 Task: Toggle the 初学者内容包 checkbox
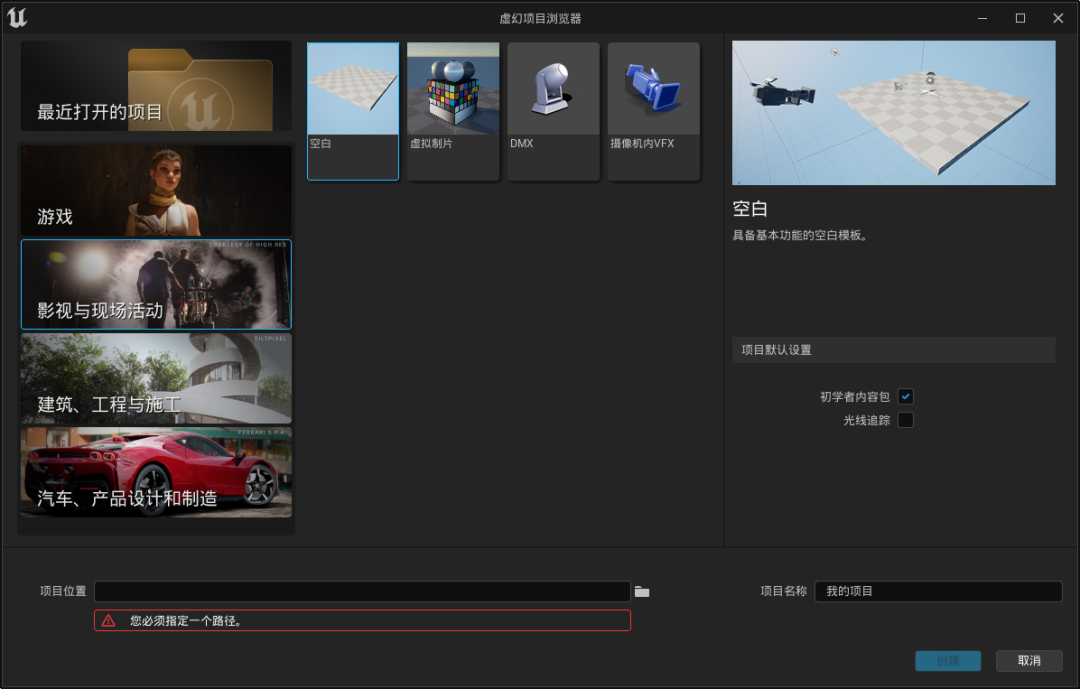click(x=906, y=396)
